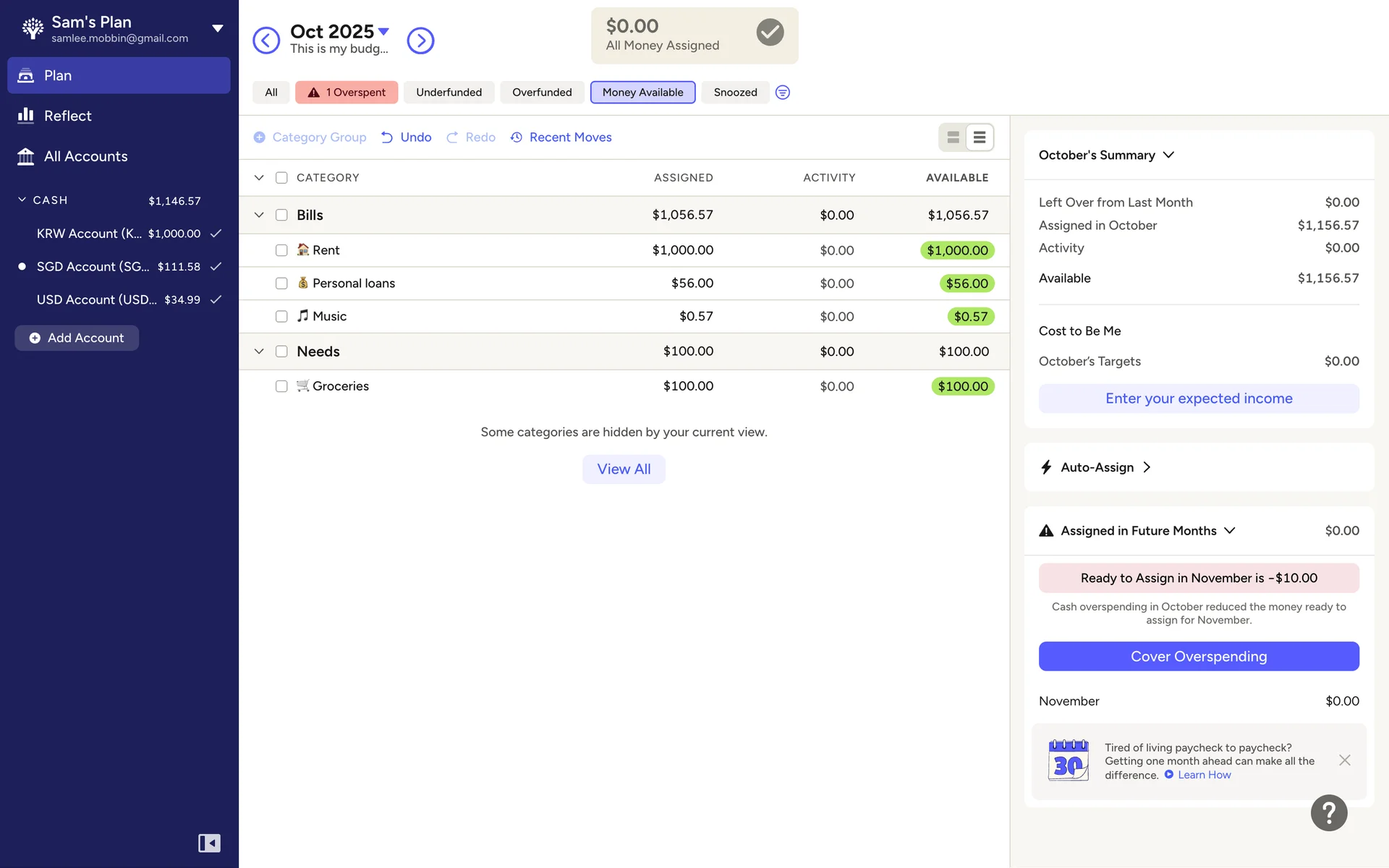Click the green Rent available amount pill
Image resolution: width=1389 pixels, height=868 pixels.
[x=956, y=250]
